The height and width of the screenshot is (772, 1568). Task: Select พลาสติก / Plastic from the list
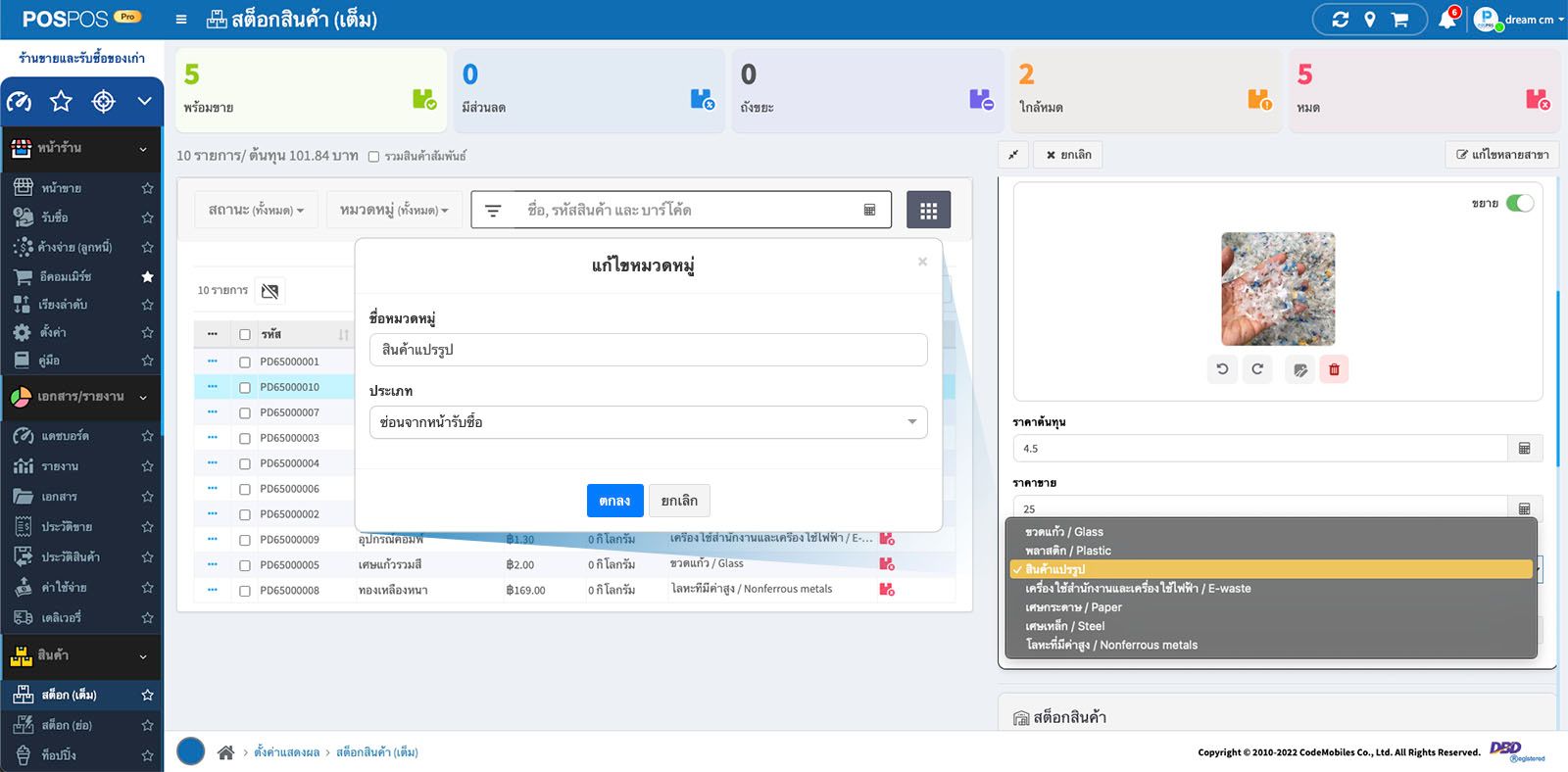(1068, 551)
